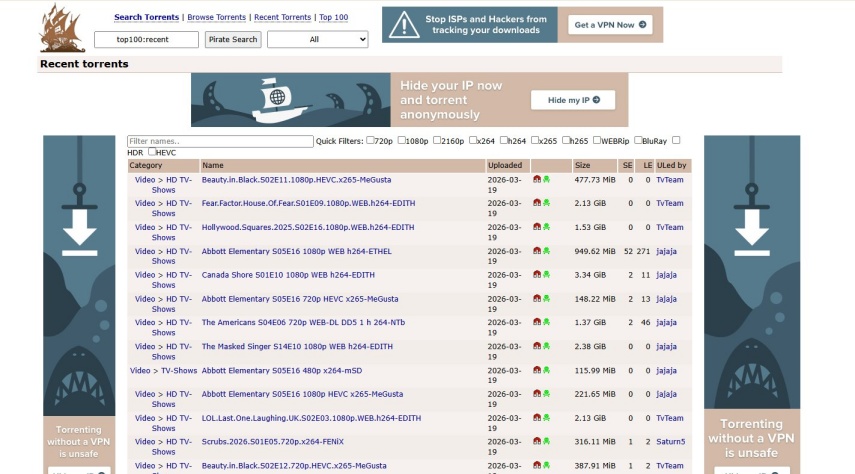Open magnet link for LOL.Last.One.Laughing.UK torrent

coord(537,417)
